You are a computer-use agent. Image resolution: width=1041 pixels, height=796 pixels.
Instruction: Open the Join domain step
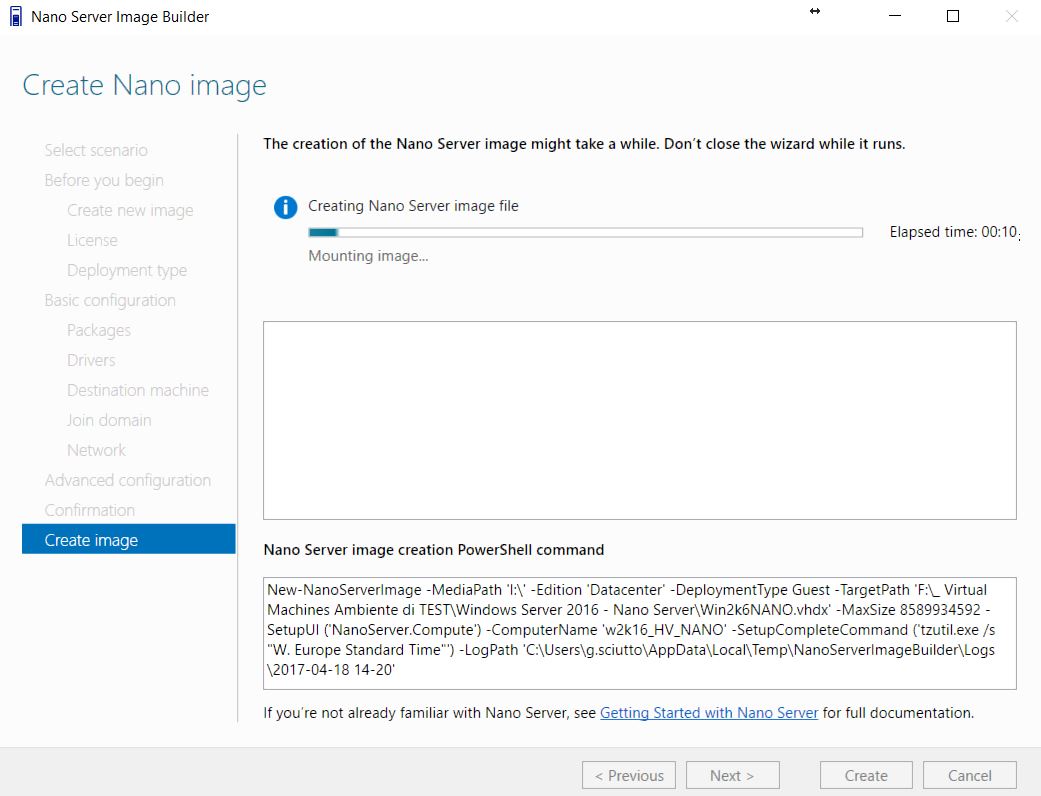tap(109, 420)
